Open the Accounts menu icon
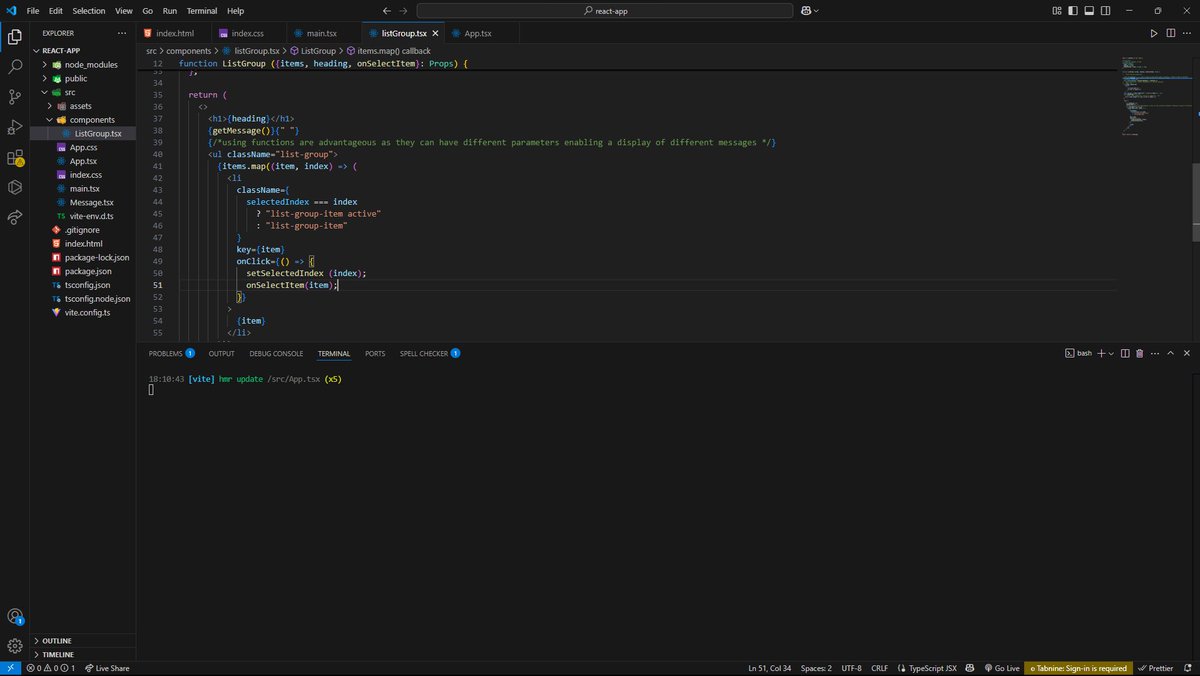 coord(15,616)
